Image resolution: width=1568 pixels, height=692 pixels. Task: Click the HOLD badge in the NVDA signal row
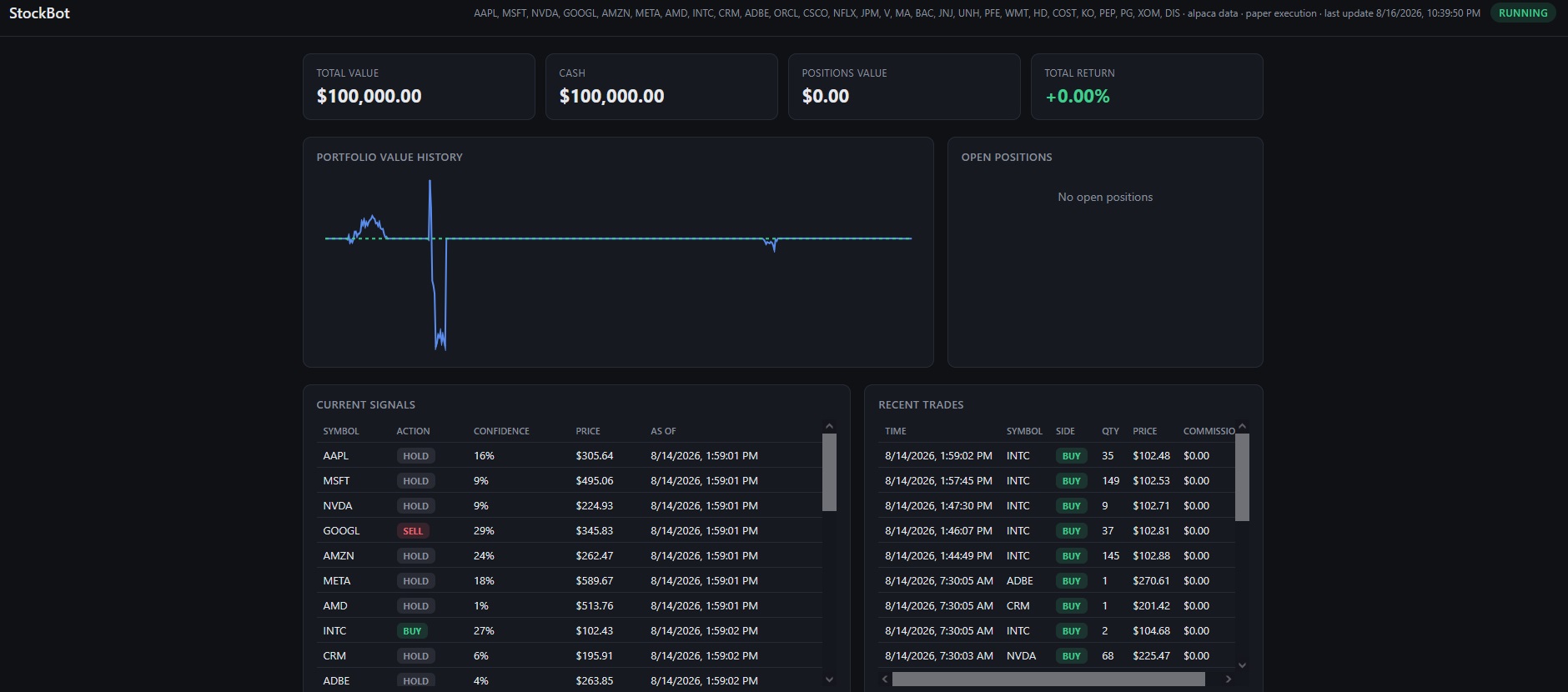[415, 506]
